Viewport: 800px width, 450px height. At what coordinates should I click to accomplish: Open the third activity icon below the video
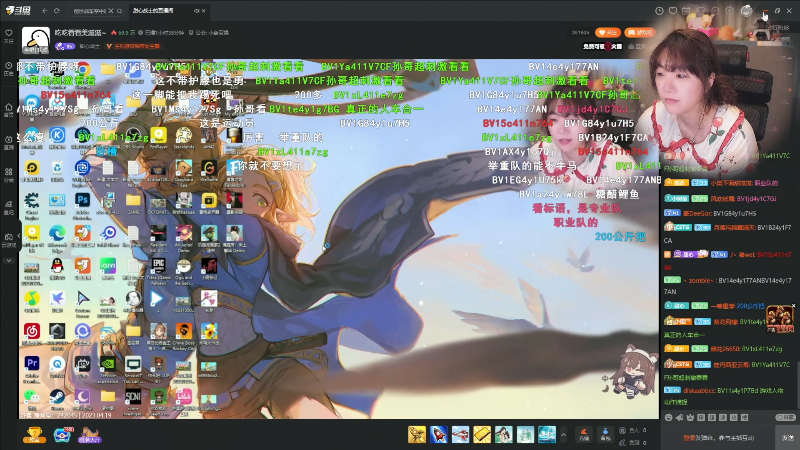(x=89, y=435)
